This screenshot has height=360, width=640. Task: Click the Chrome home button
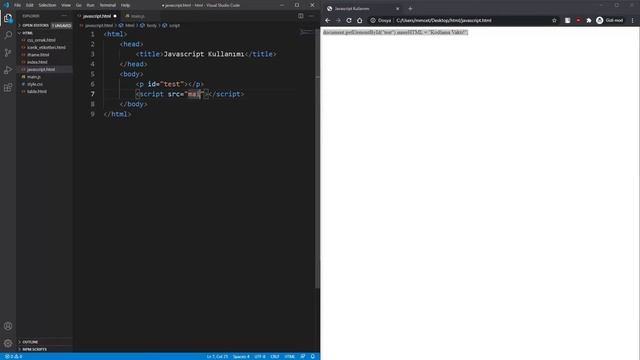tap(359, 20)
